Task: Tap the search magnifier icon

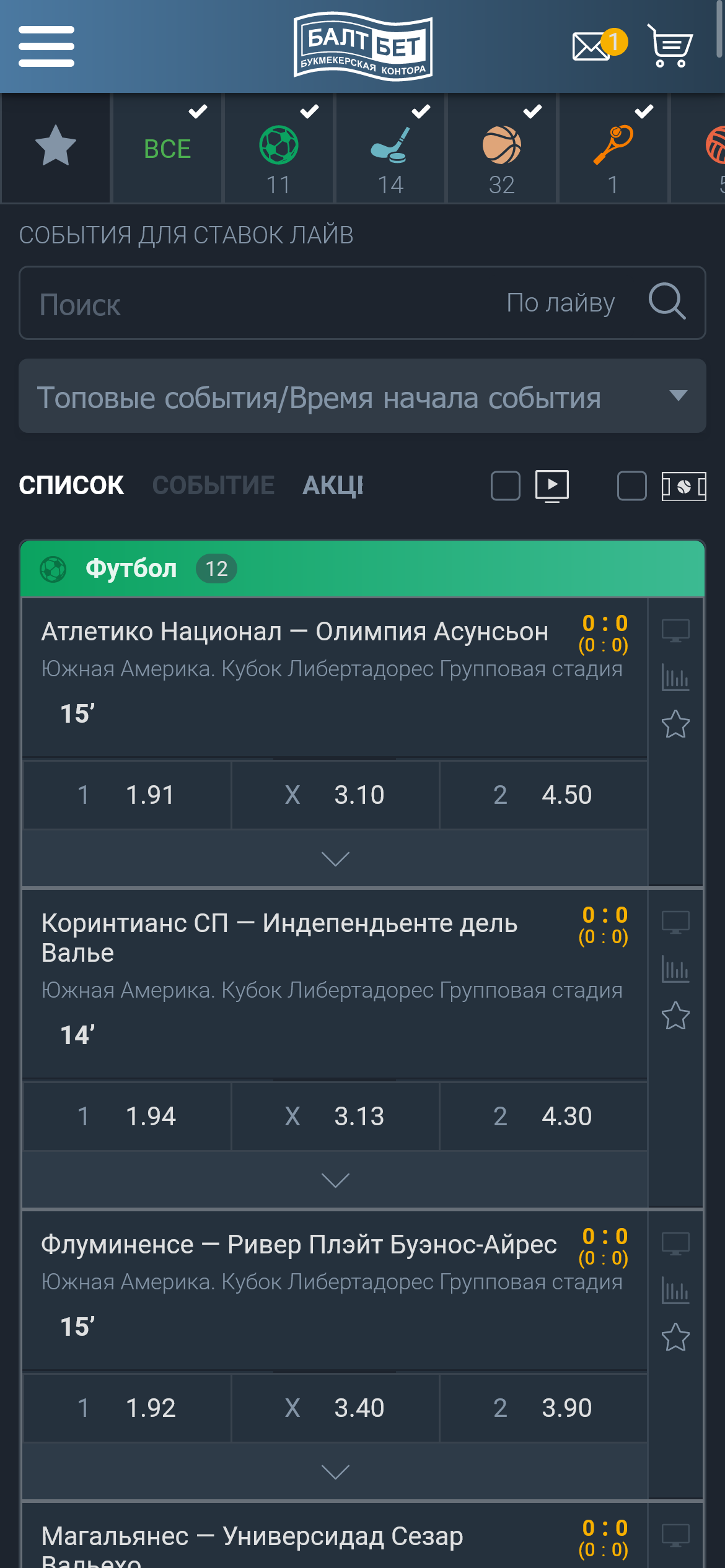Action: click(x=667, y=302)
